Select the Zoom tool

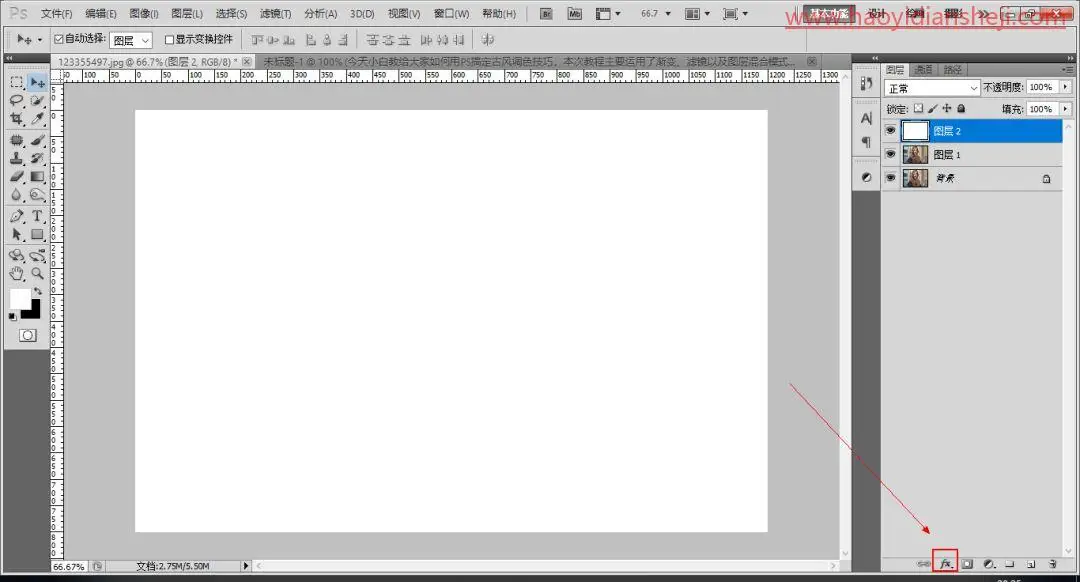tap(37, 273)
